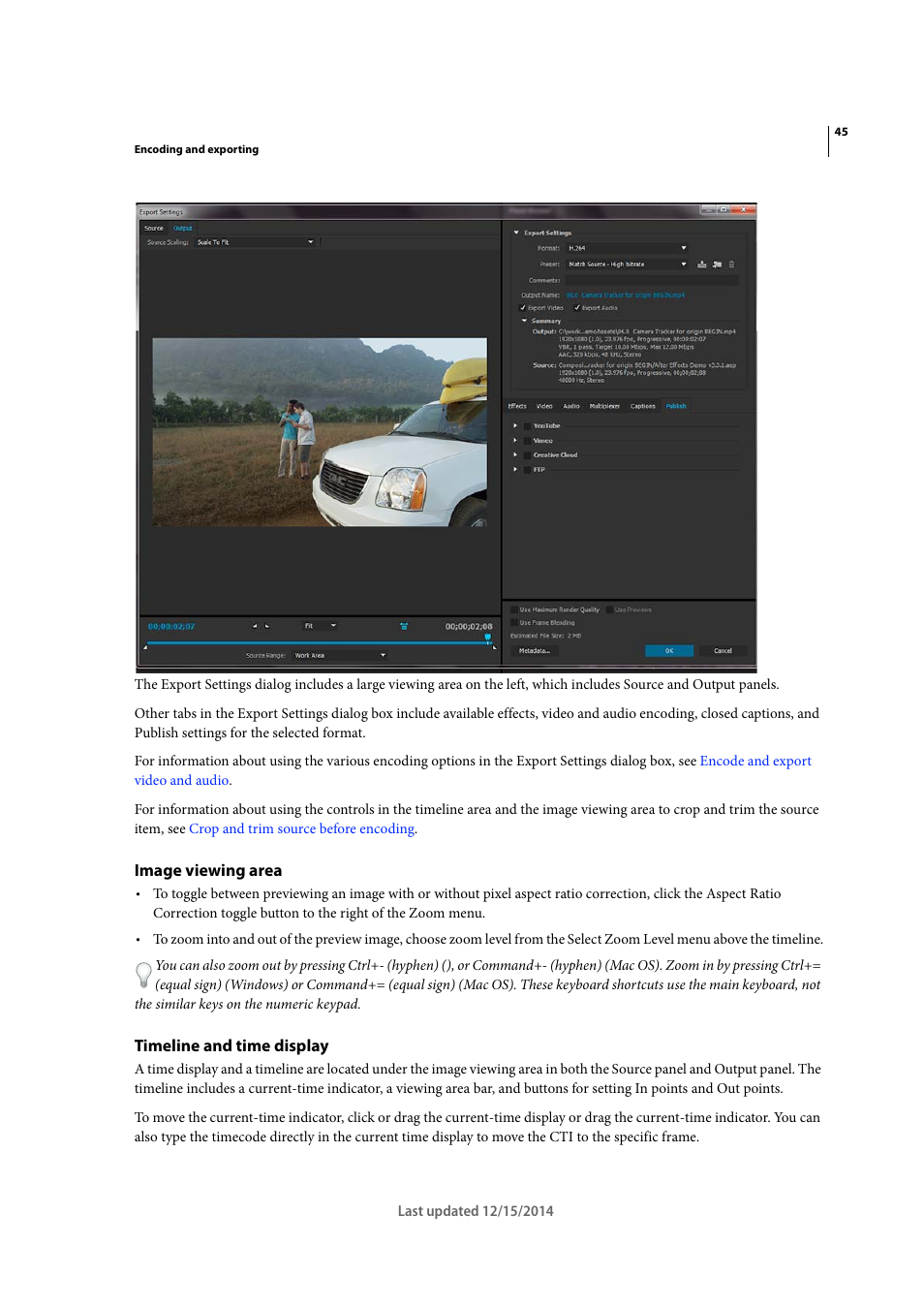
Task: Open the Captions tab
Action: tap(643, 406)
